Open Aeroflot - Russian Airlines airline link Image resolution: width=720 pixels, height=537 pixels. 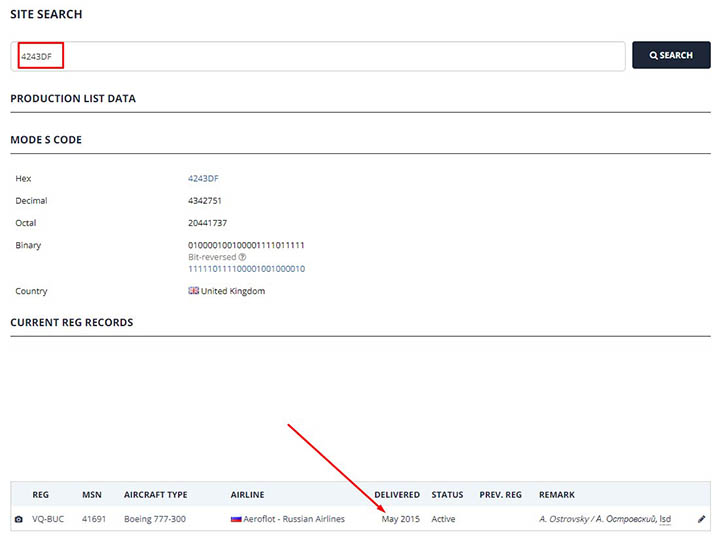pyautogui.click(x=295, y=520)
